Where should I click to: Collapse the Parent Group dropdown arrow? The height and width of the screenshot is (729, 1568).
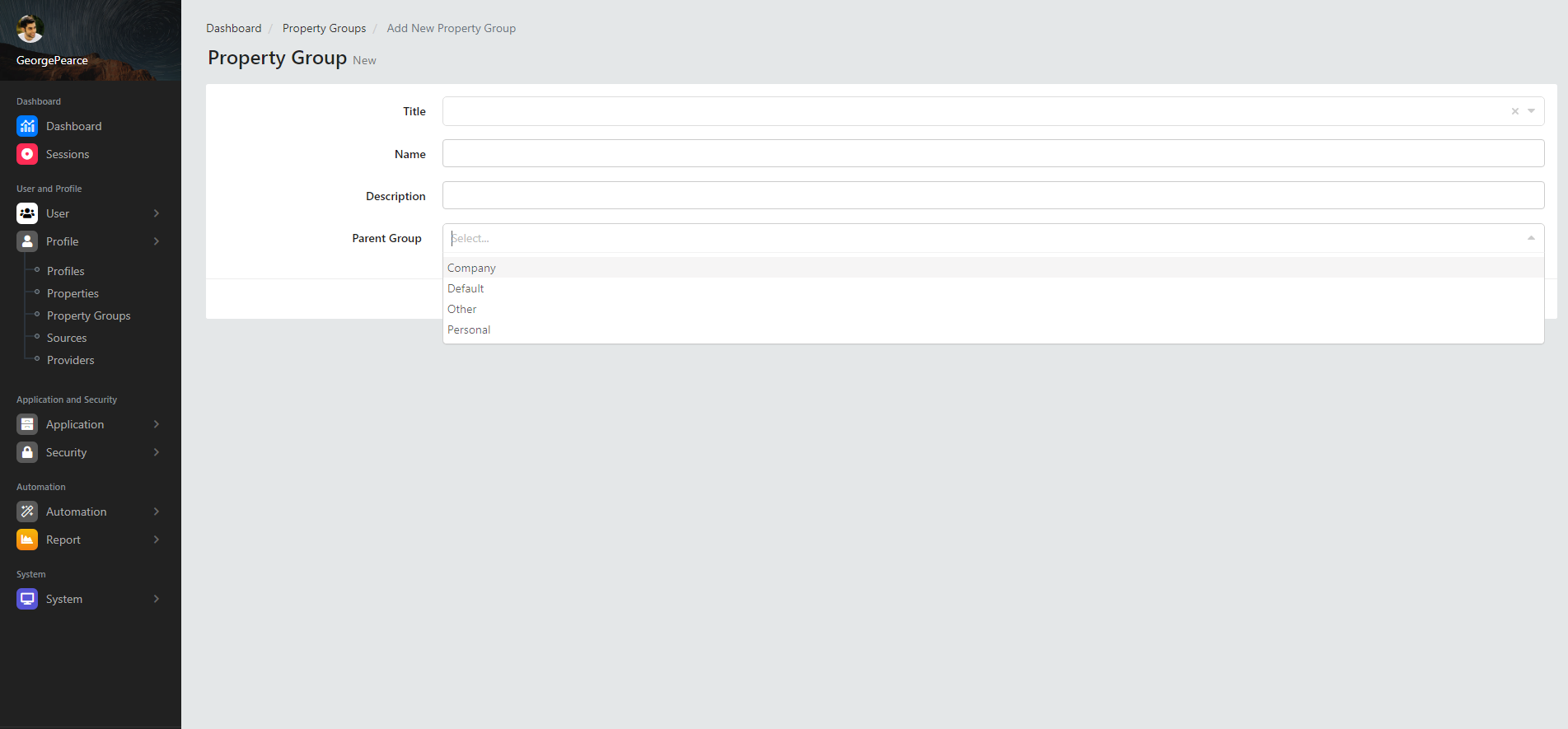(1531, 238)
